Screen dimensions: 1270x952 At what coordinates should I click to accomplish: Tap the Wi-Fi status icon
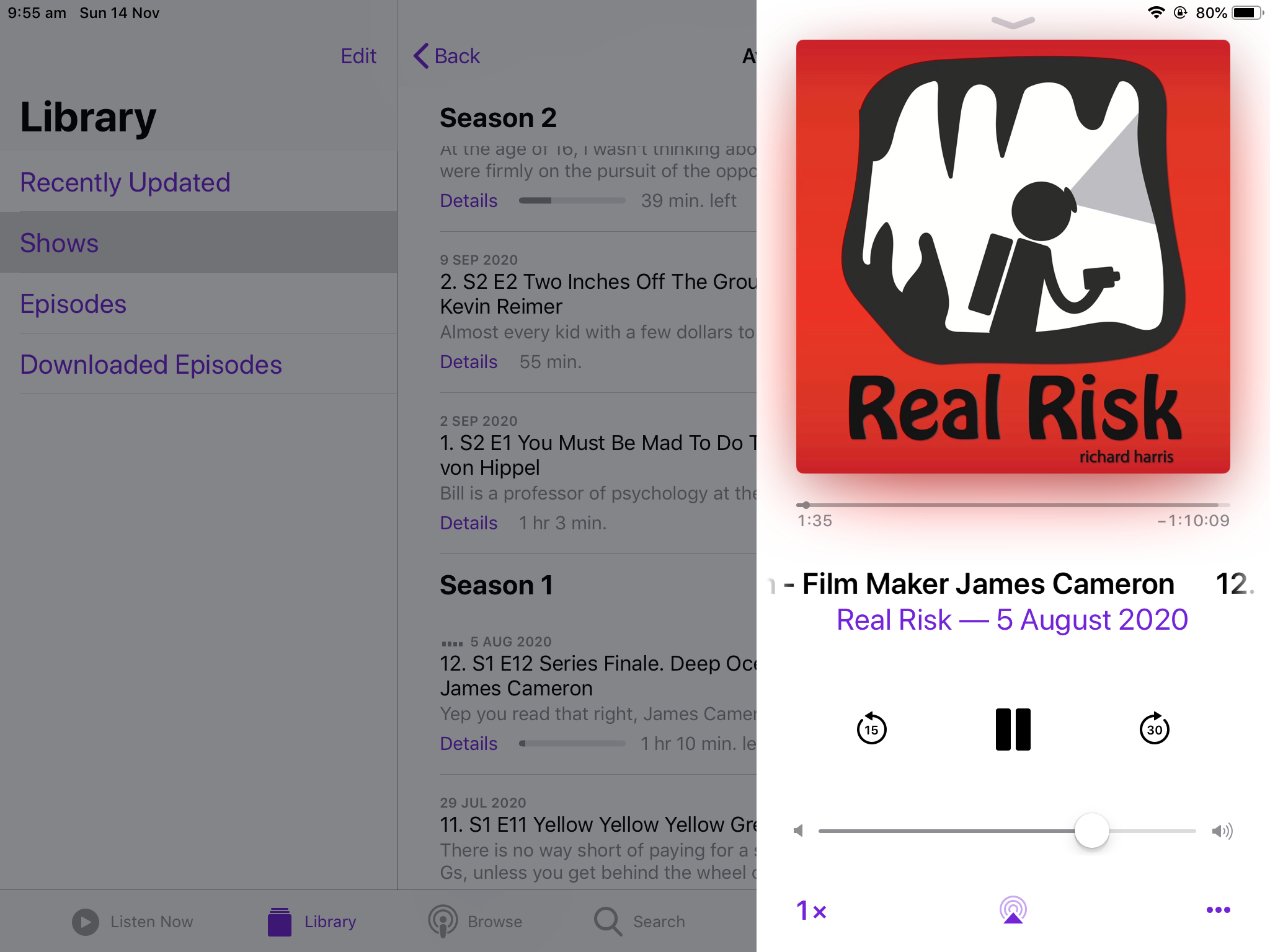coord(1156,12)
